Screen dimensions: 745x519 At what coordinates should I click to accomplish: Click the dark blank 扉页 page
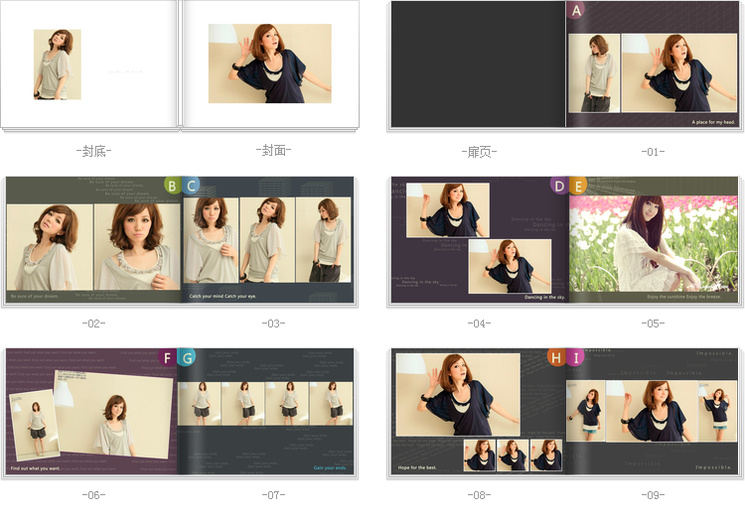click(x=478, y=64)
